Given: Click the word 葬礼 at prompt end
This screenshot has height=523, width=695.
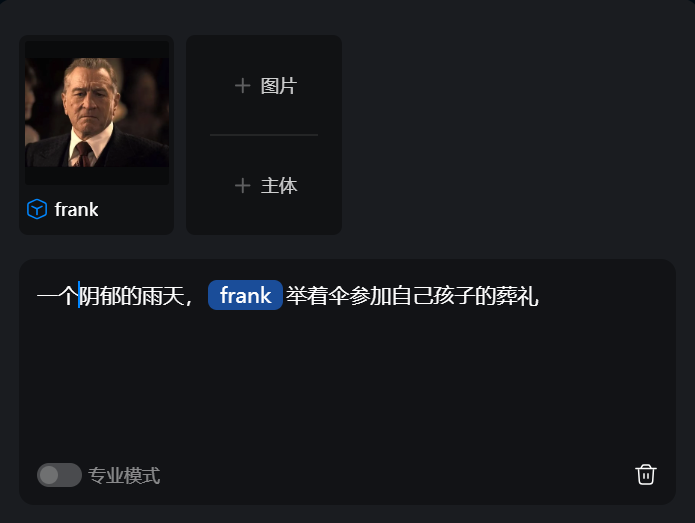Looking at the screenshot, I should (518, 296).
